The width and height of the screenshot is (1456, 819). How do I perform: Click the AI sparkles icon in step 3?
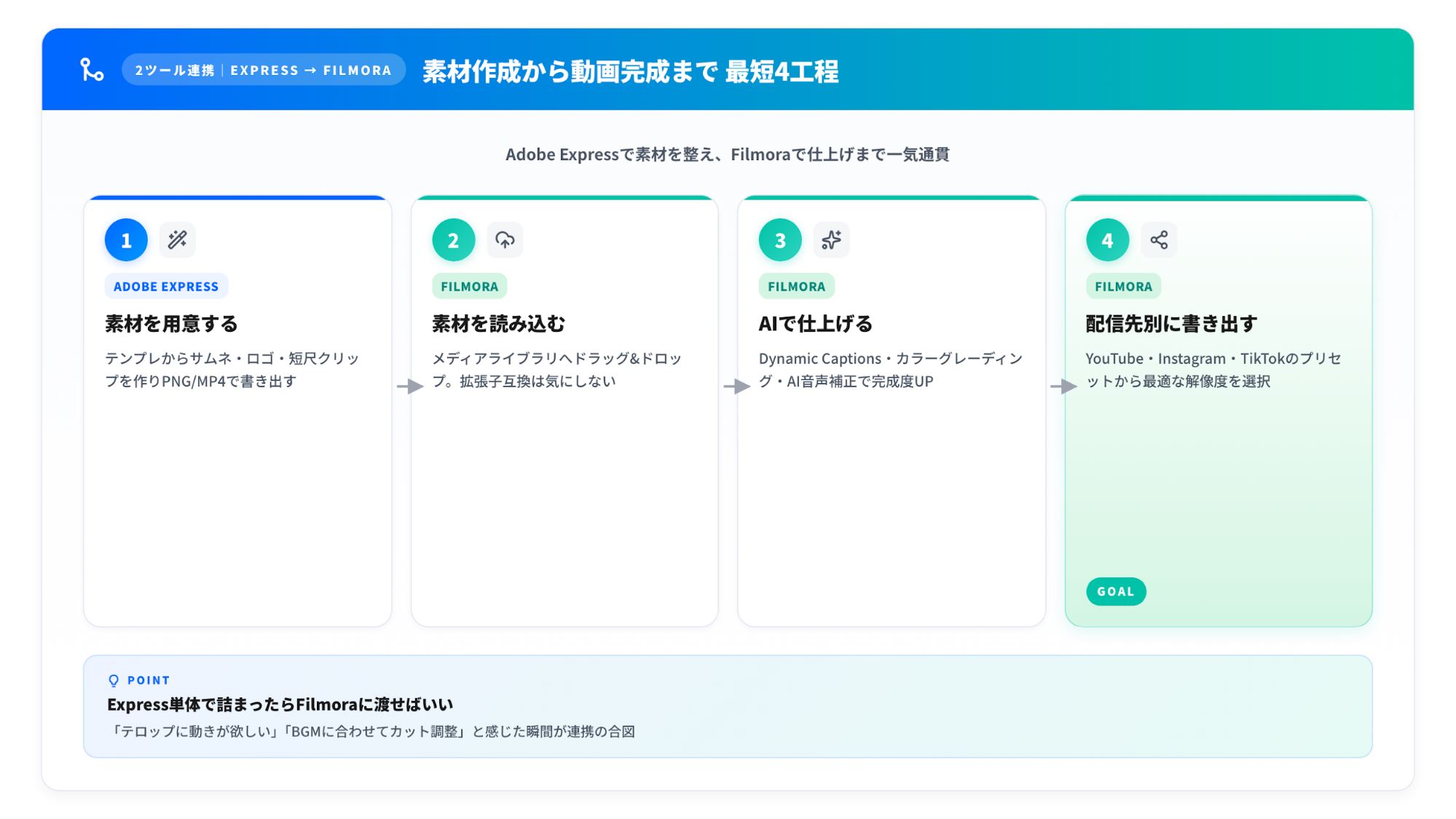tap(831, 240)
